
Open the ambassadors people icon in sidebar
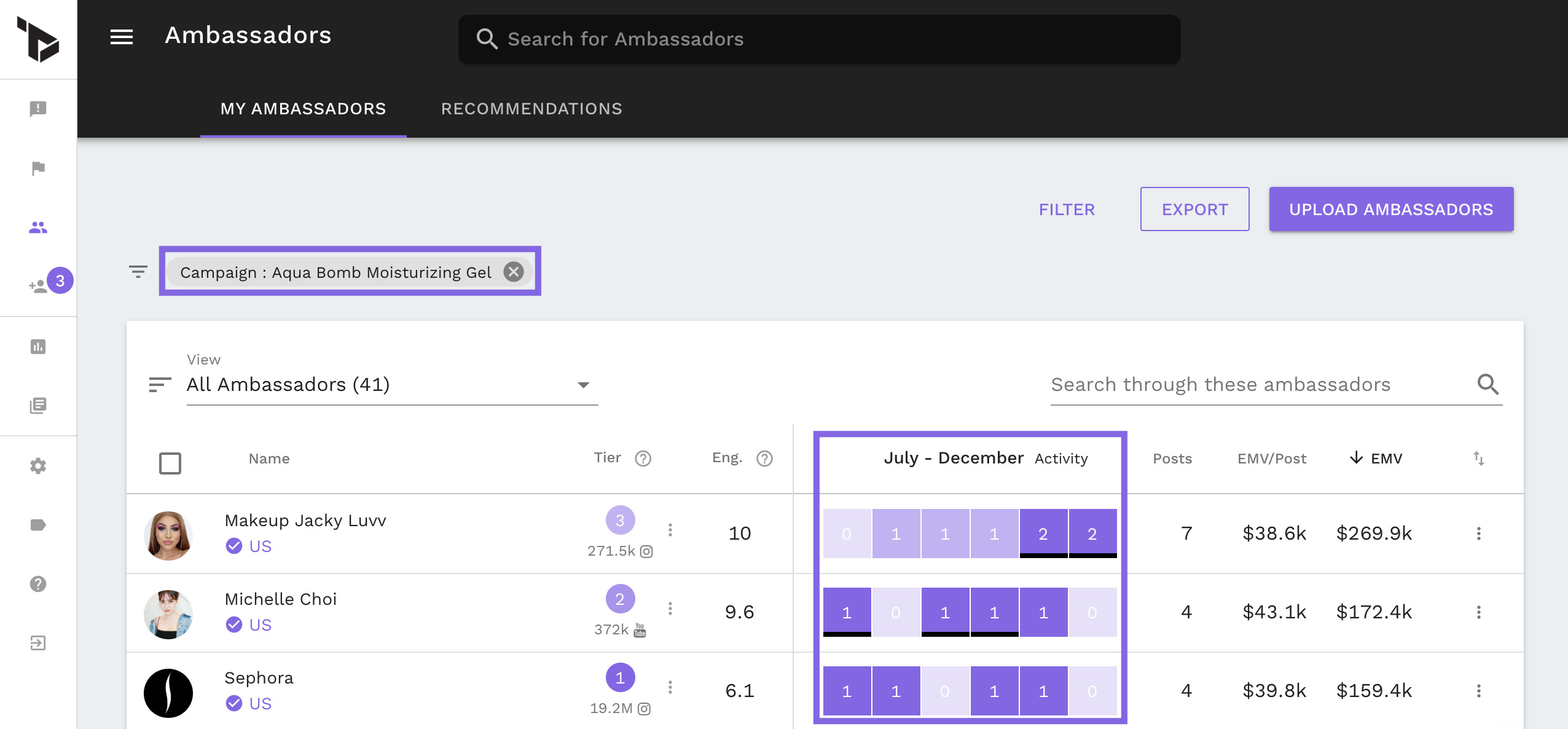click(x=38, y=227)
